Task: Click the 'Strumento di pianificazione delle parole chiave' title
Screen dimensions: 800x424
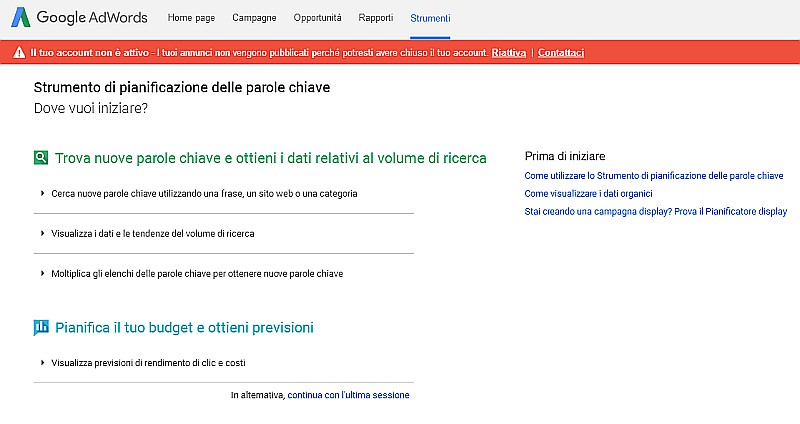Action: [x=182, y=88]
